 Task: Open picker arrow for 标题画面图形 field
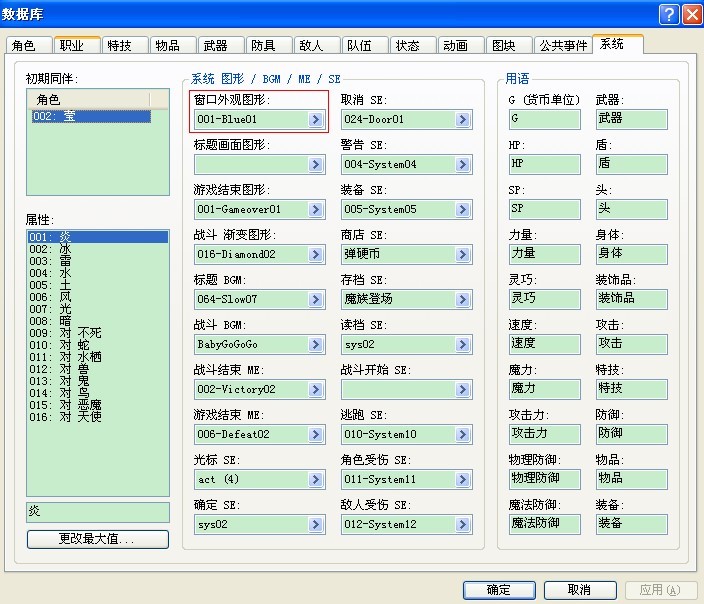coord(316,164)
